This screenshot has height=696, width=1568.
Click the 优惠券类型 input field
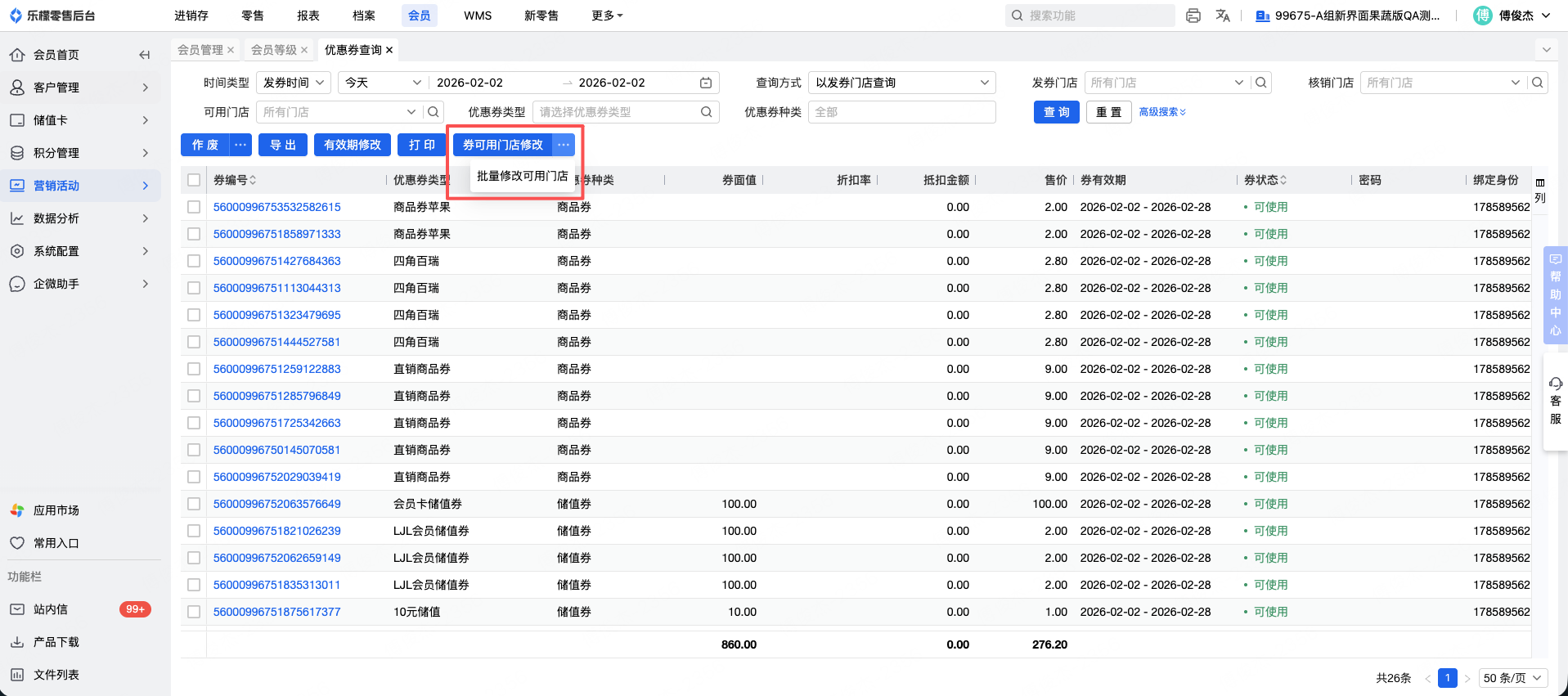click(618, 112)
